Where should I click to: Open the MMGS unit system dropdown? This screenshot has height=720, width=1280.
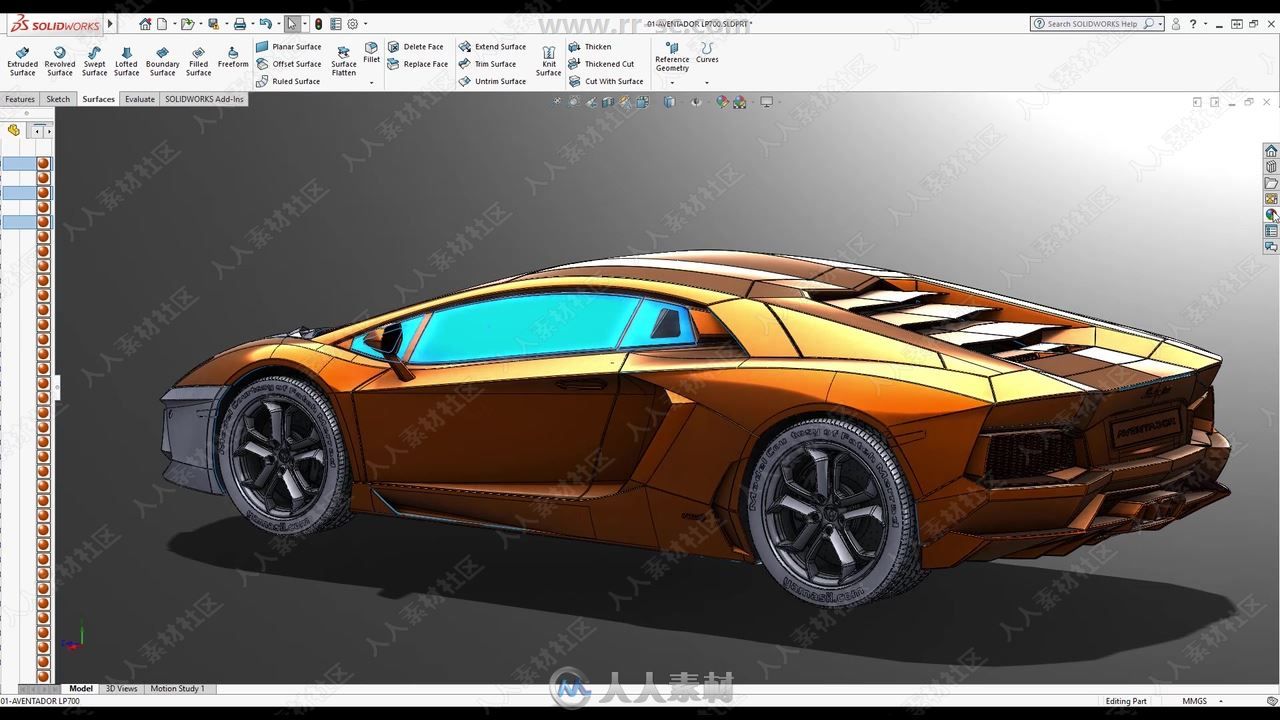coord(1202,701)
